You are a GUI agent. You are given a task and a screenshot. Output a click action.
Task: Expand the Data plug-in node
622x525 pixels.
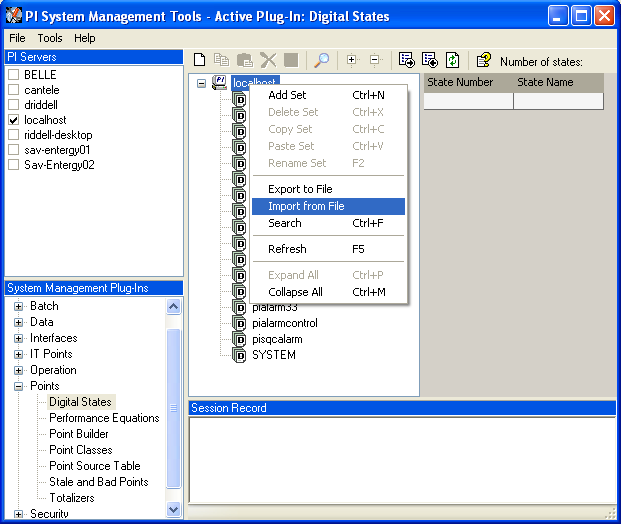(x=18, y=322)
